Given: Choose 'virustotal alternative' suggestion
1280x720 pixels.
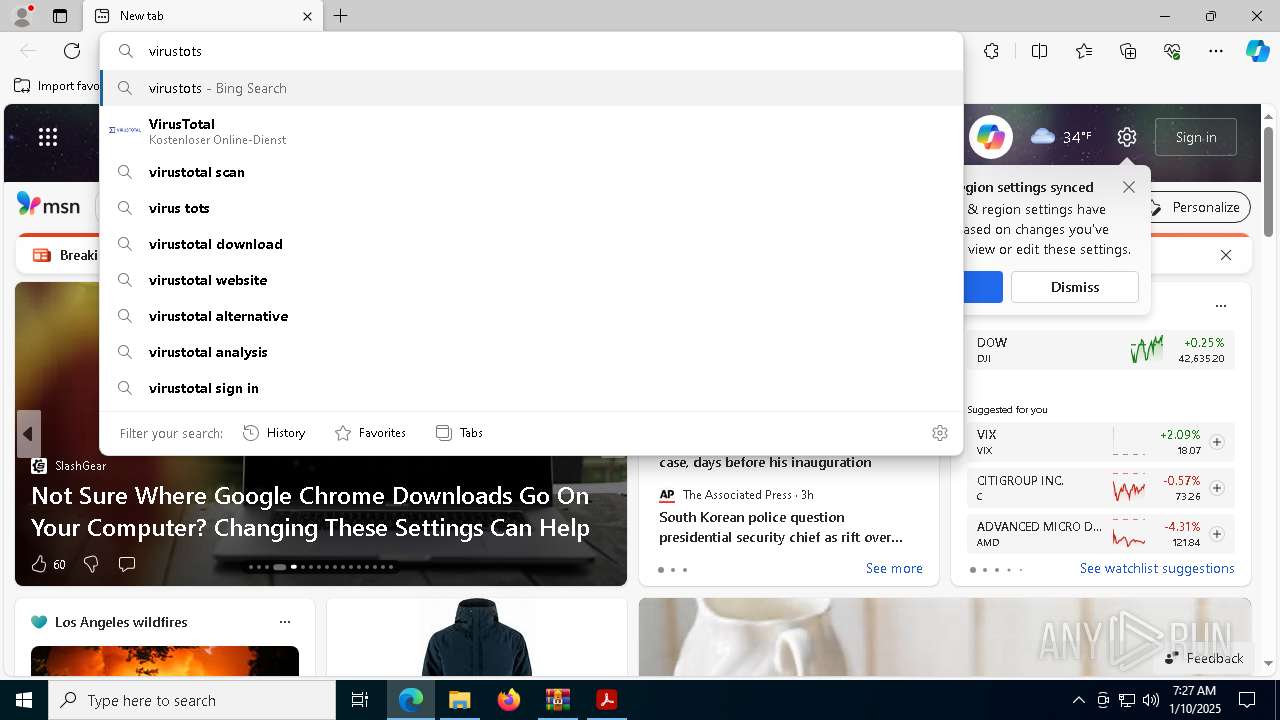Looking at the screenshot, I should point(532,316).
